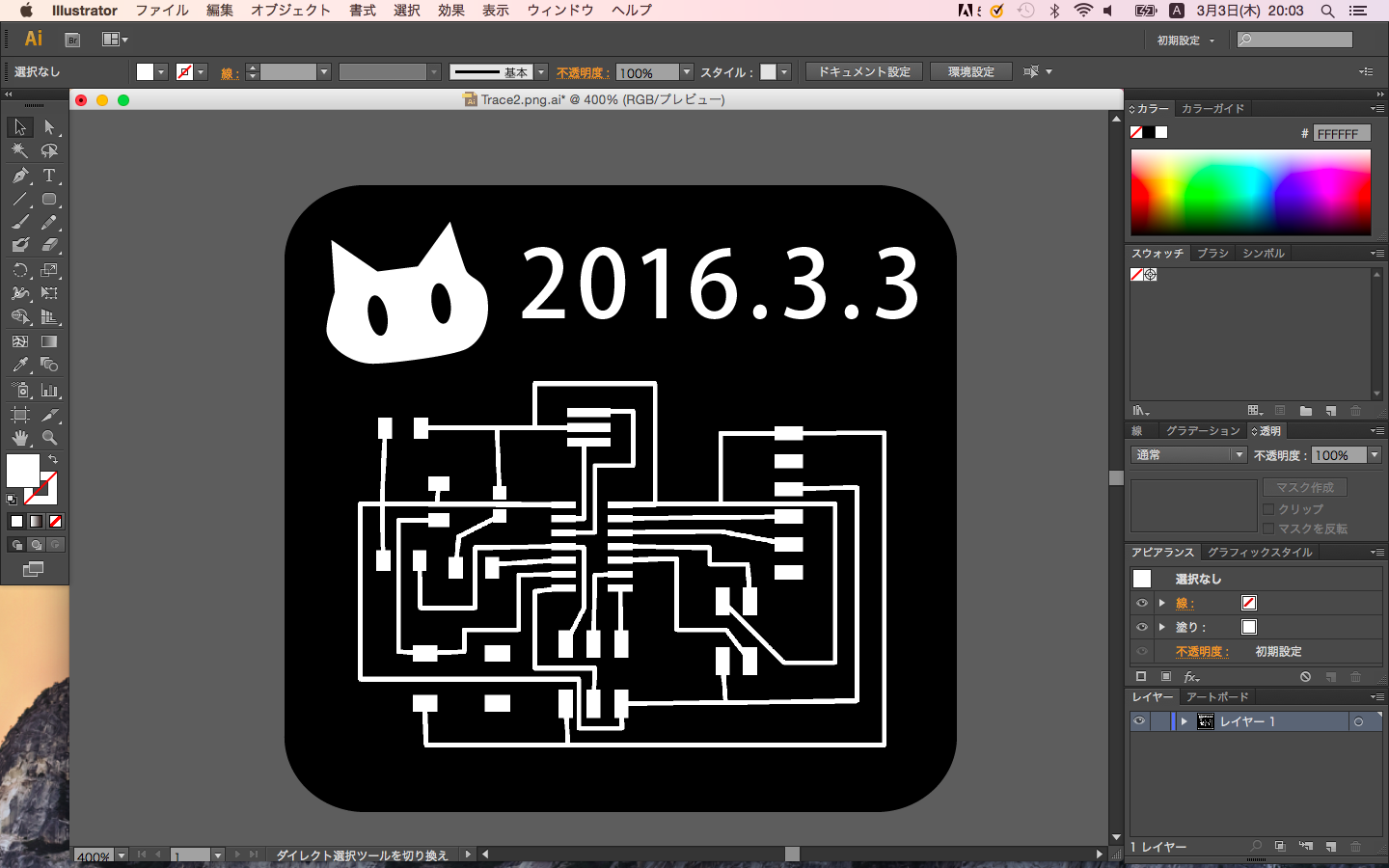Select the Hand tool
1389x868 pixels.
tap(19, 438)
